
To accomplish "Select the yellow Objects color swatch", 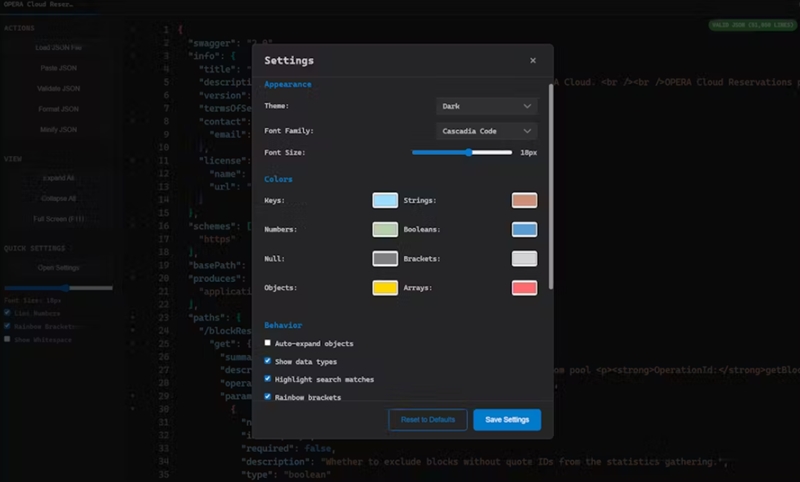I will [x=385, y=288].
